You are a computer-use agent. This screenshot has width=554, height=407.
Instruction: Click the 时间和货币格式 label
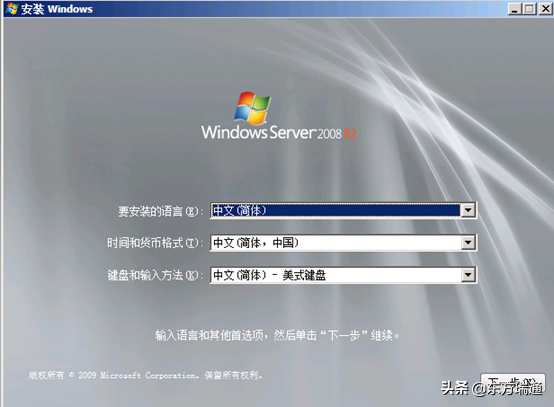pos(155,243)
